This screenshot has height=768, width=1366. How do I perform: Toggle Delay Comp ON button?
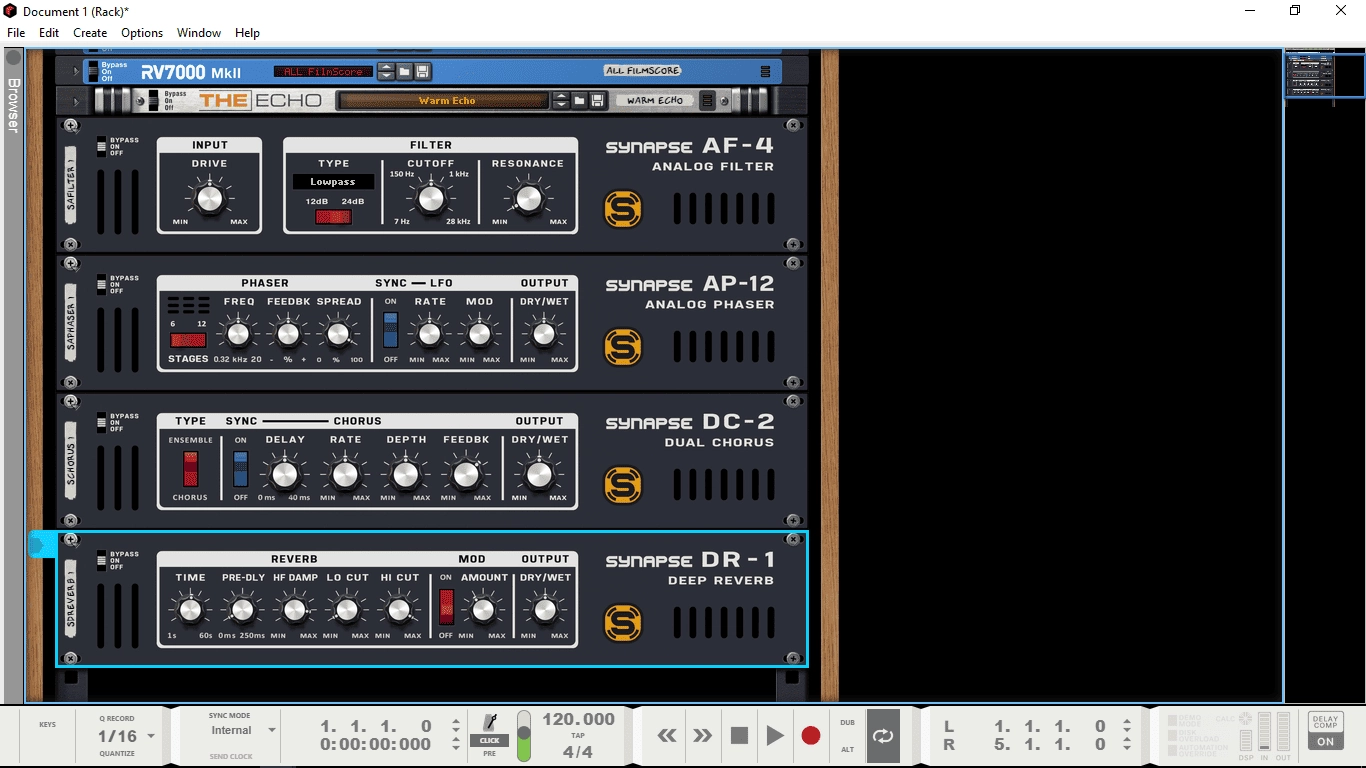(x=1325, y=742)
